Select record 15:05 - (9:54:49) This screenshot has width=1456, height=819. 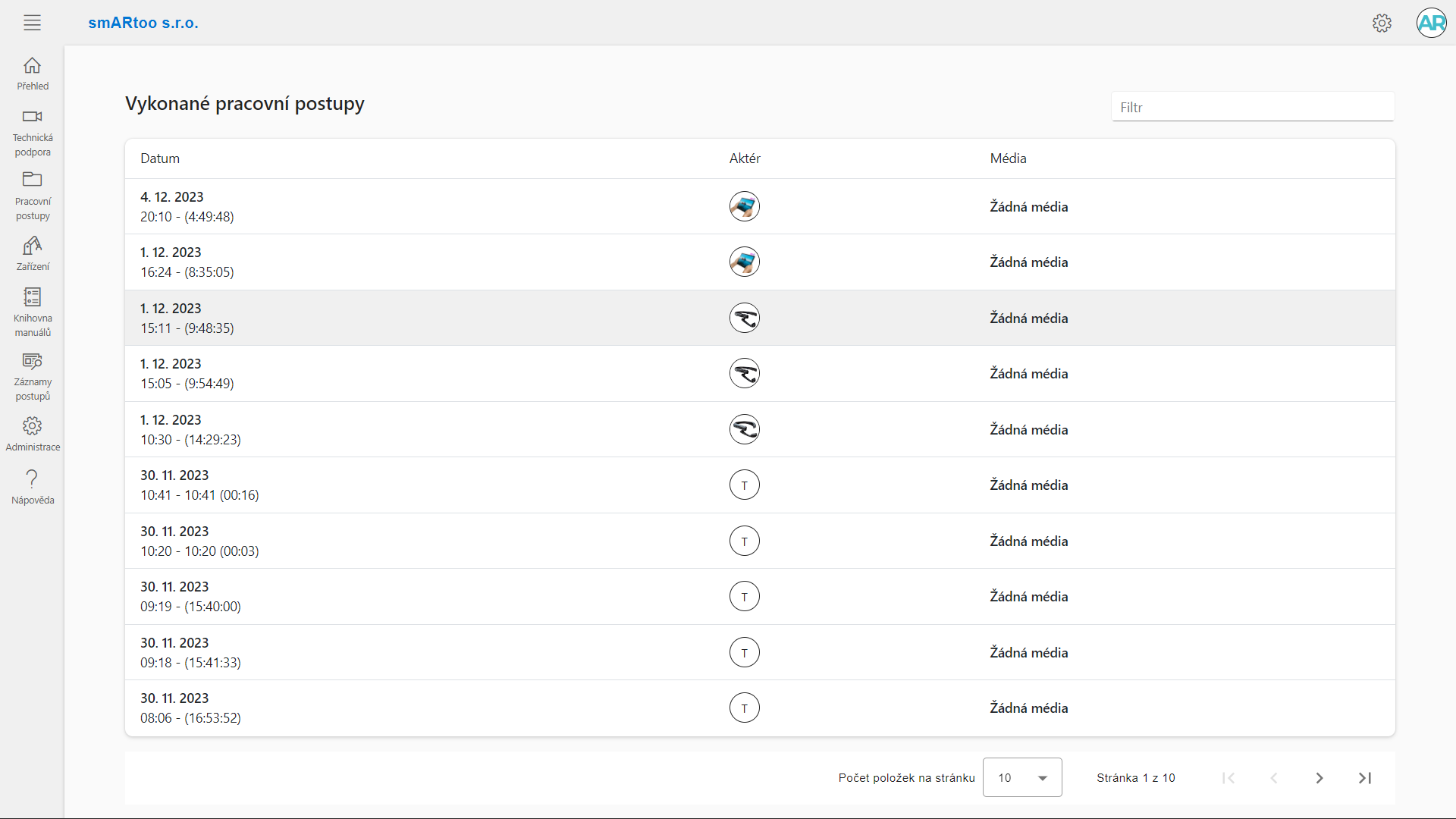coord(760,373)
